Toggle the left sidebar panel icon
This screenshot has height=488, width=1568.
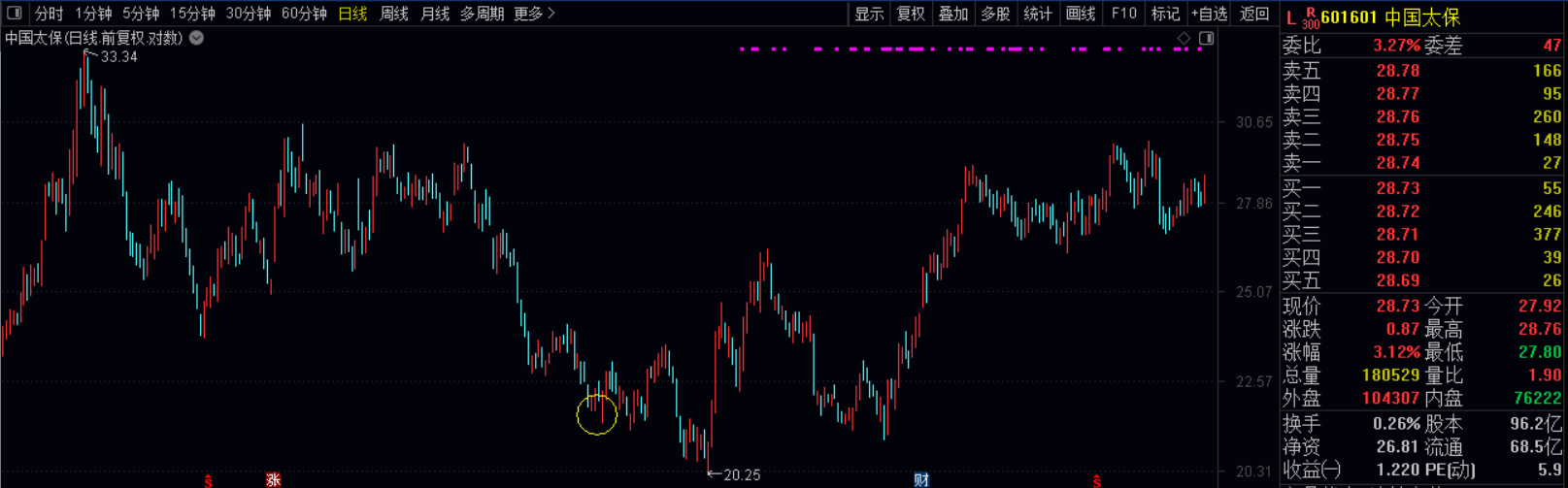[x=14, y=14]
